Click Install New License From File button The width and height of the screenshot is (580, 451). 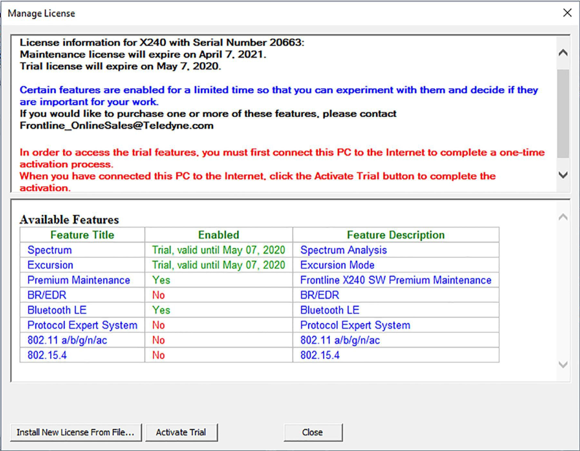pyautogui.click(x=76, y=432)
